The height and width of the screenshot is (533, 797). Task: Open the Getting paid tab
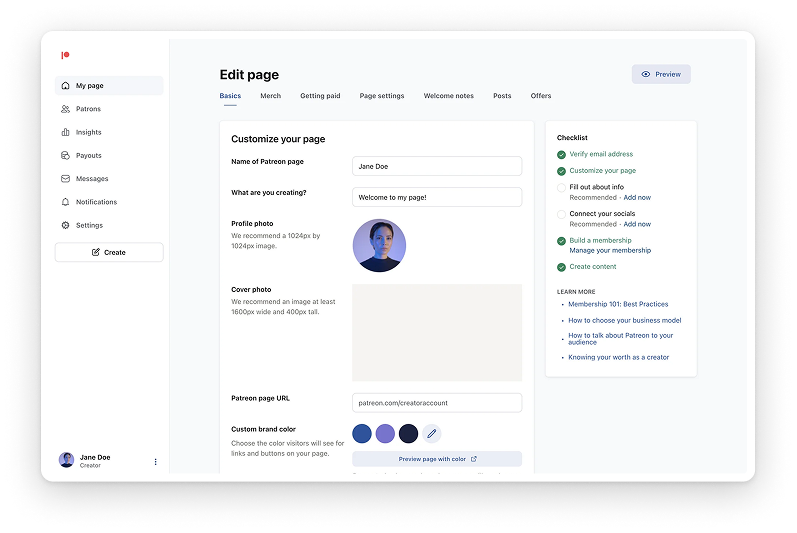coord(320,96)
